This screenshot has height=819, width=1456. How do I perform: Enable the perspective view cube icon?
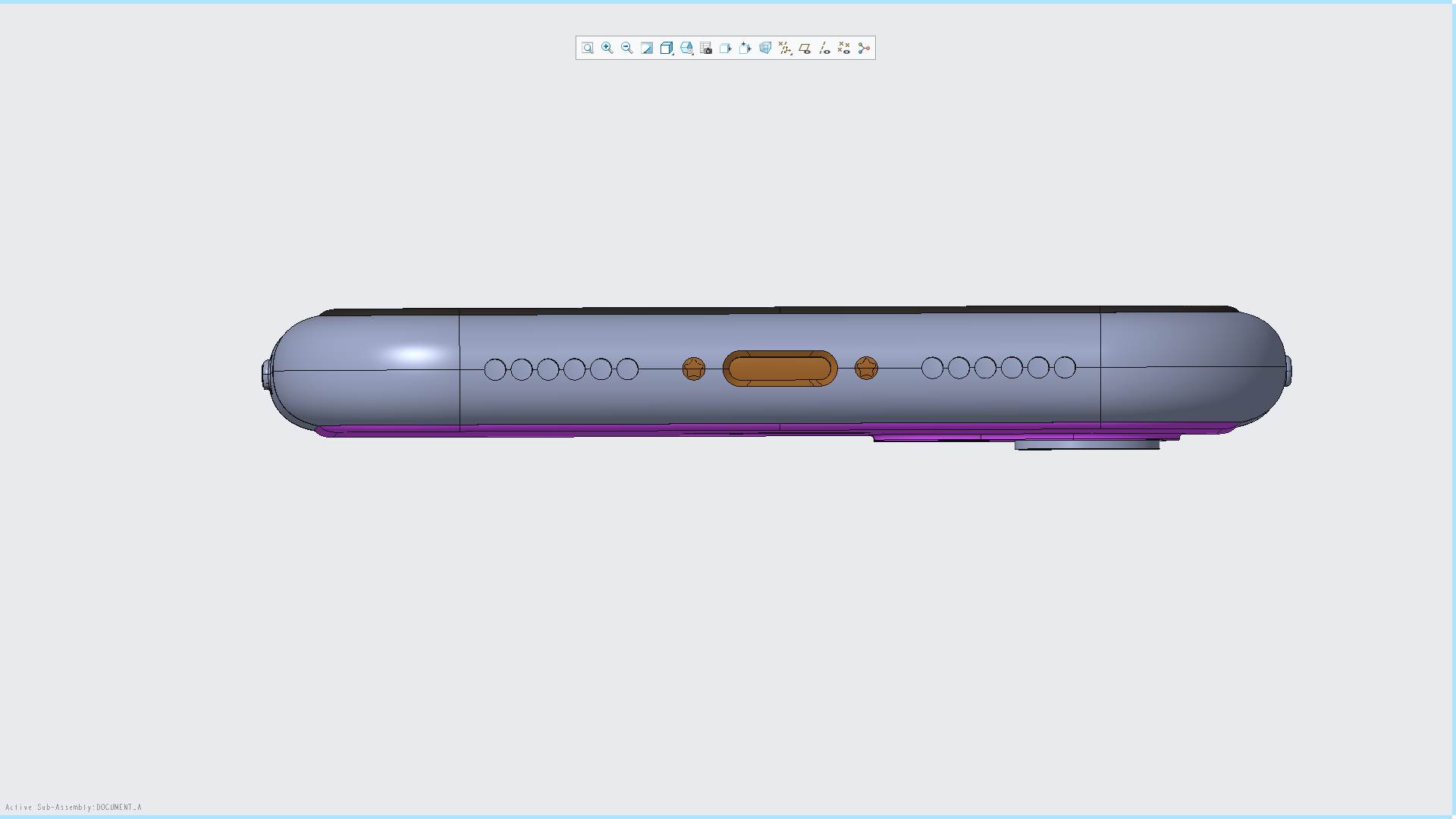[764, 48]
